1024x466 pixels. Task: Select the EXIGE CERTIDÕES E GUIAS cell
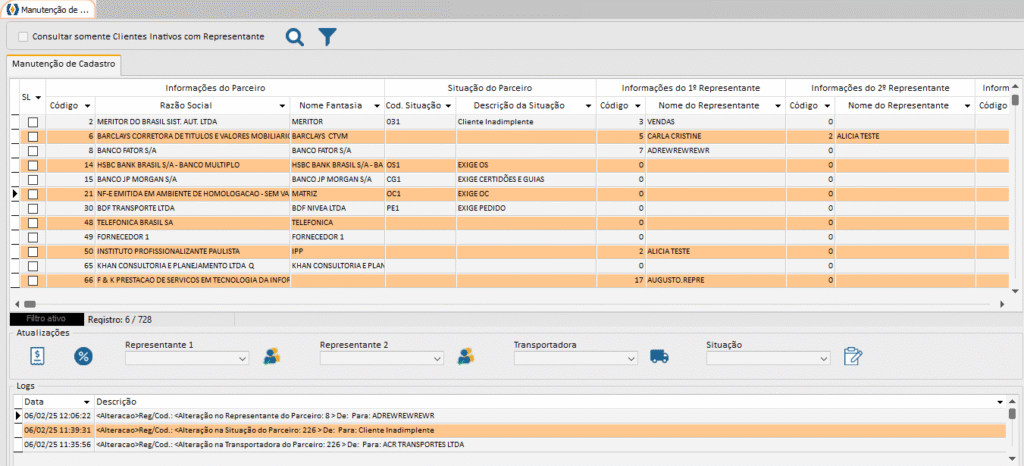click(526, 179)
